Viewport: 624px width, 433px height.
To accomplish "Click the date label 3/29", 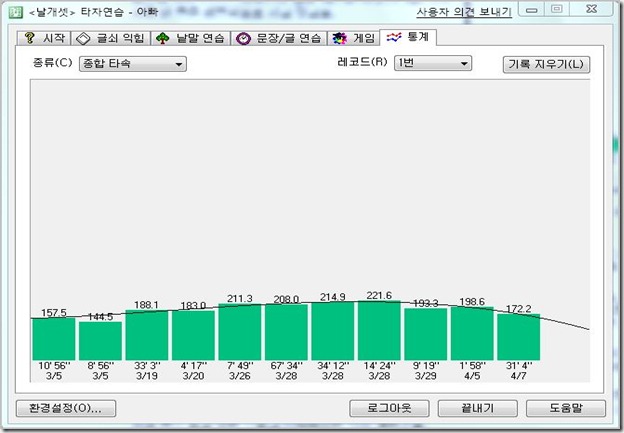I will tap(426, 376).
